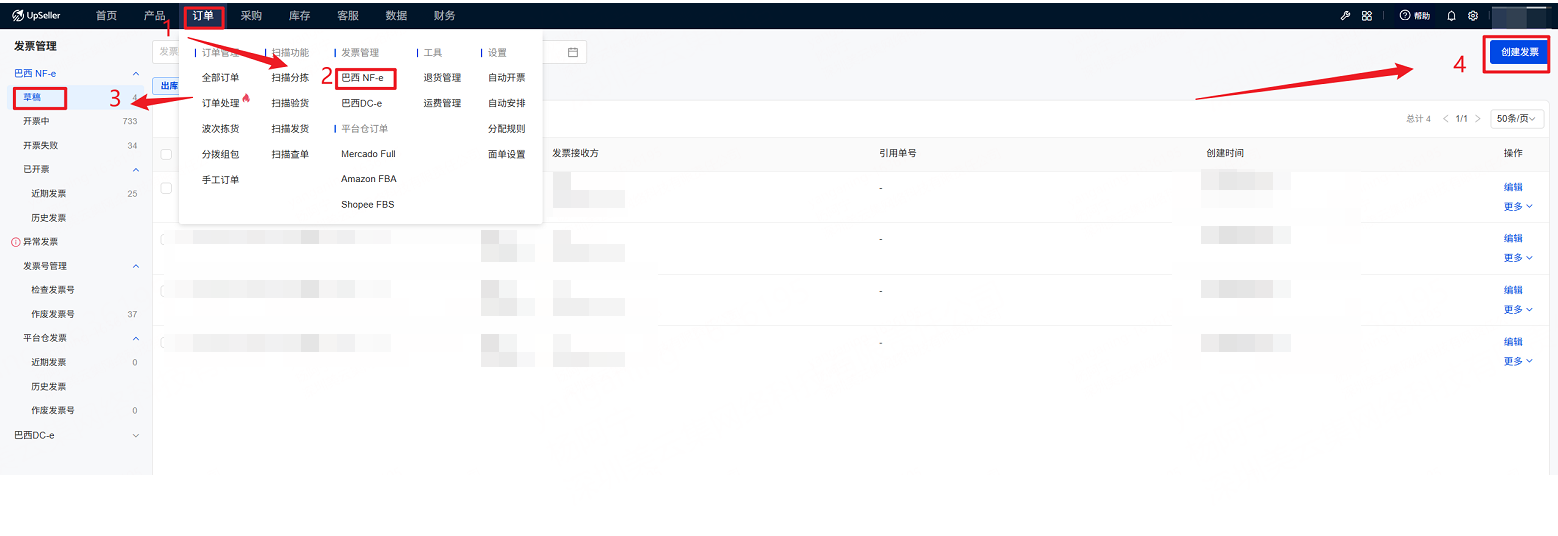Open the apps grid icon in header
This screenshot has height=536, width=1558.
pyautogui.click(x=1367, y=16)
